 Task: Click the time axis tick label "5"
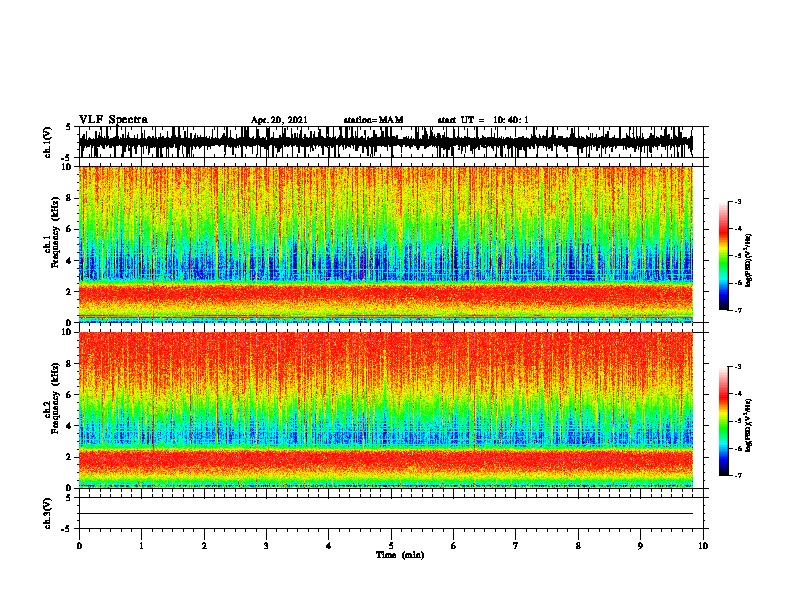(391, 546)
